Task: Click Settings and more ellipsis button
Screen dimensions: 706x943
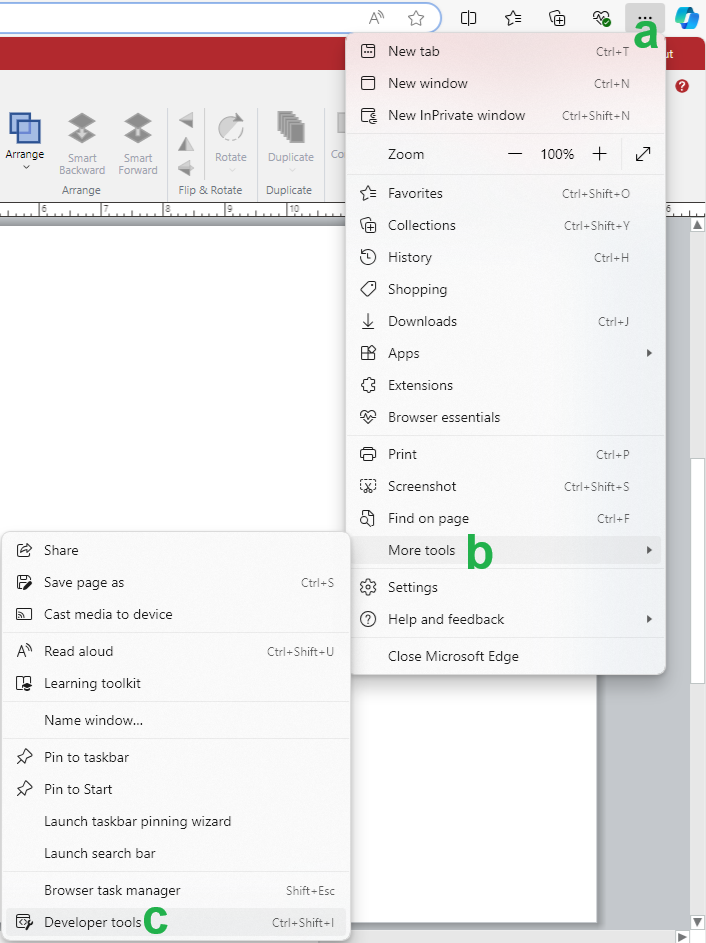Action: [x=645, y=18]
